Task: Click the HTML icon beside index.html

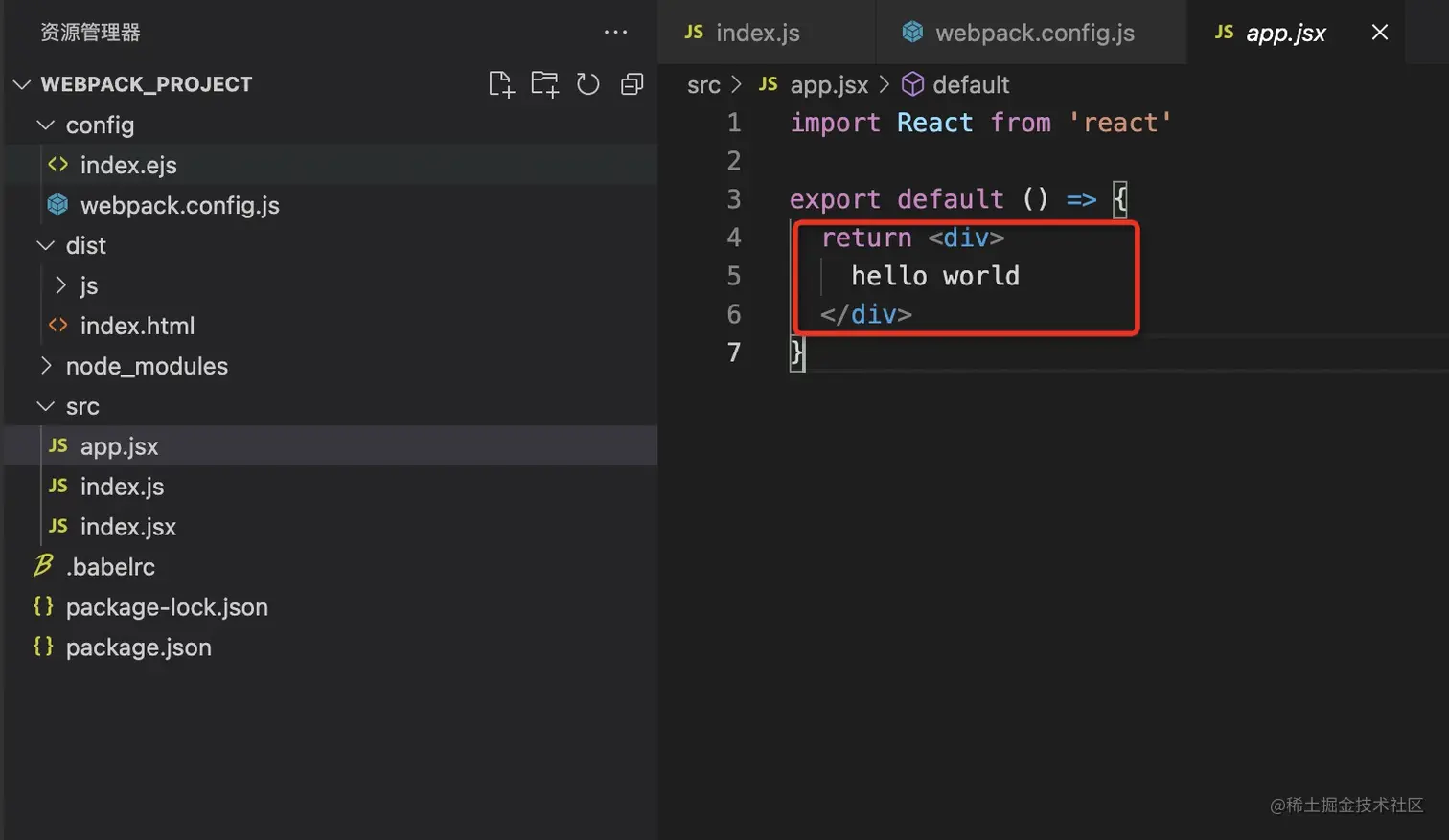Action: pos(57,326)
